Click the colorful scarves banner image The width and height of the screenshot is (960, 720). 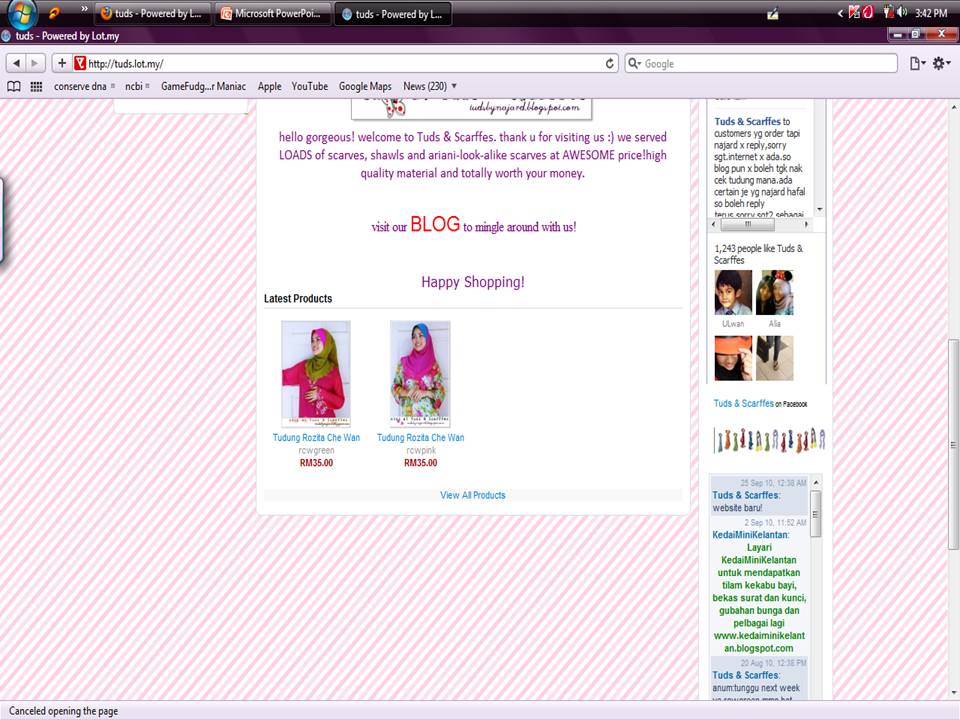point(770,440)
